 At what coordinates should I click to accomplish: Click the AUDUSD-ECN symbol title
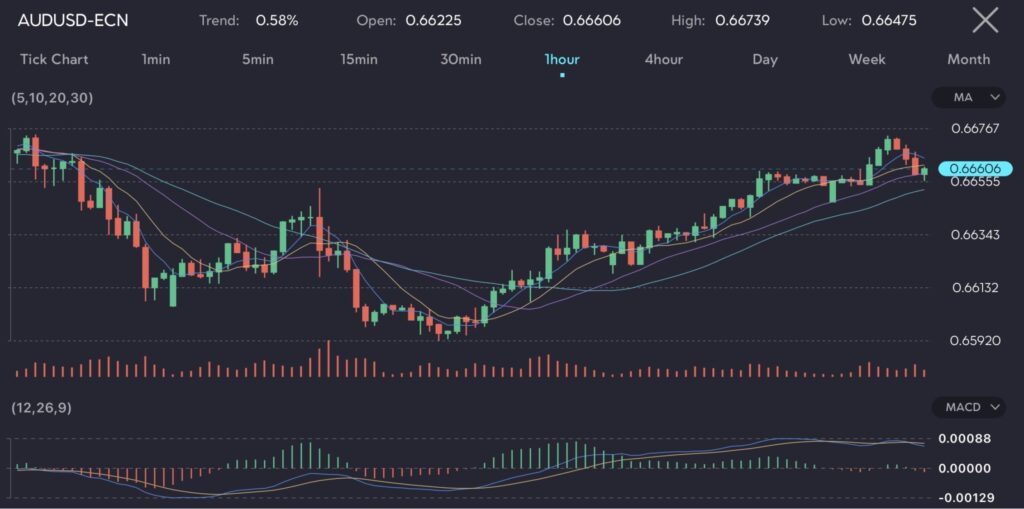point(73,20)
